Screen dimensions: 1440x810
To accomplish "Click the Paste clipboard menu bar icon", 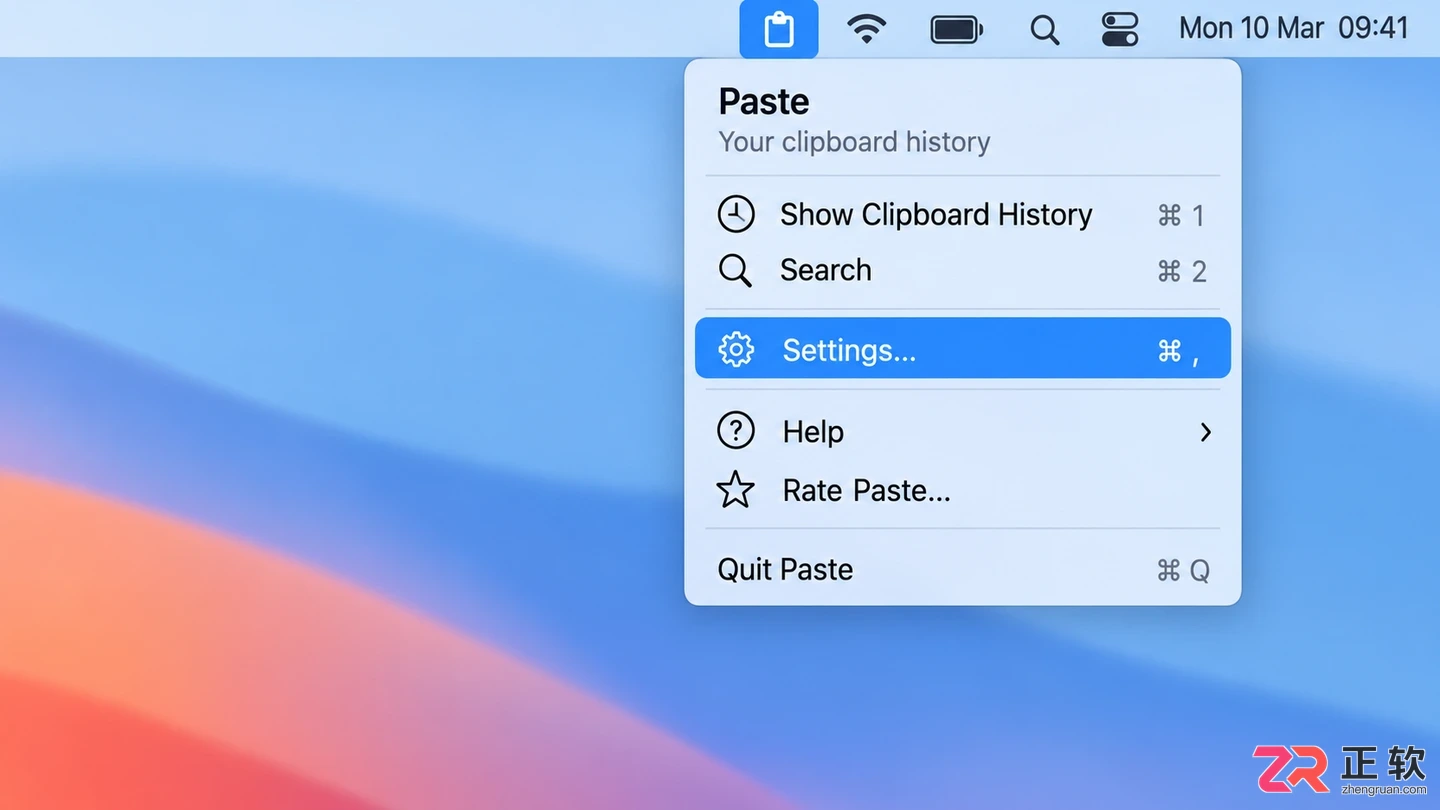I will (779, 29).
